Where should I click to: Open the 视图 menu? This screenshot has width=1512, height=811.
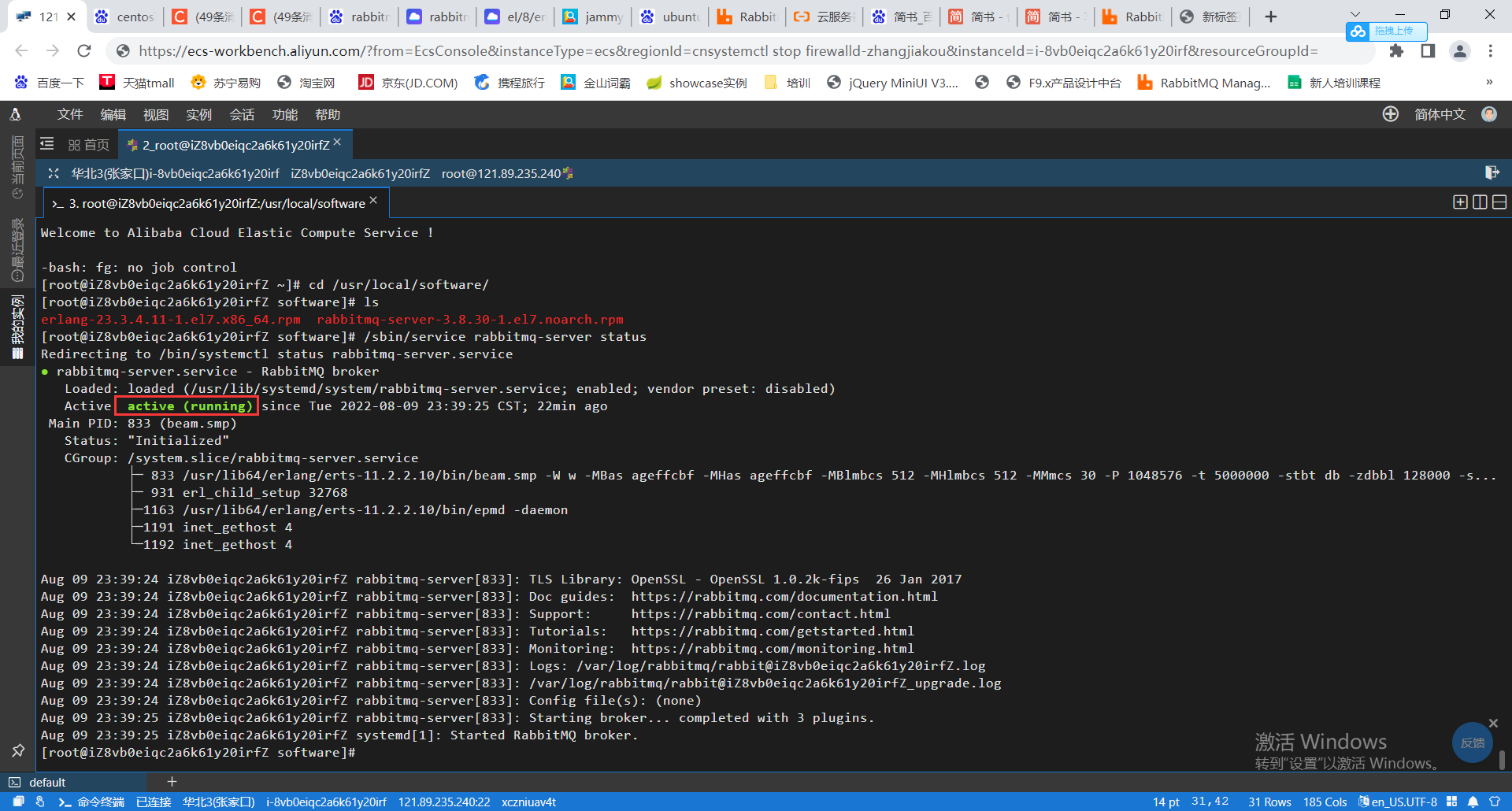[156, 115]
